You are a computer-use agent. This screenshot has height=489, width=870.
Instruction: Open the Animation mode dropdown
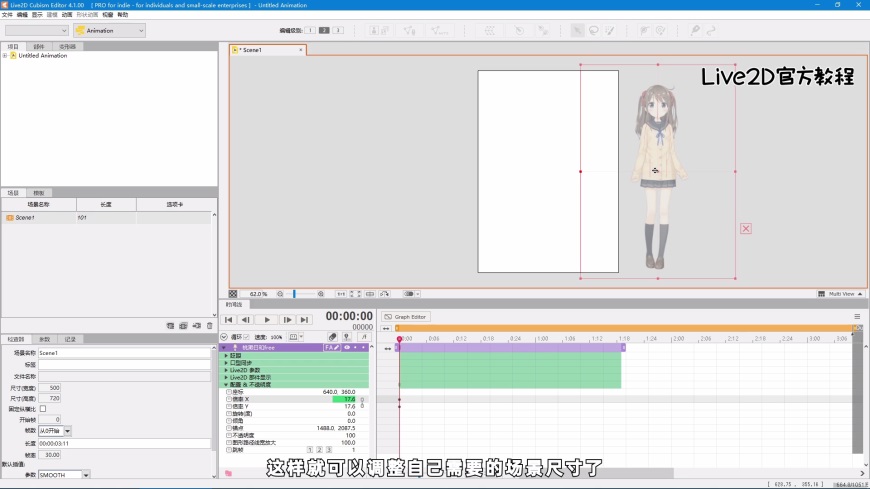(x=109, y=31)
